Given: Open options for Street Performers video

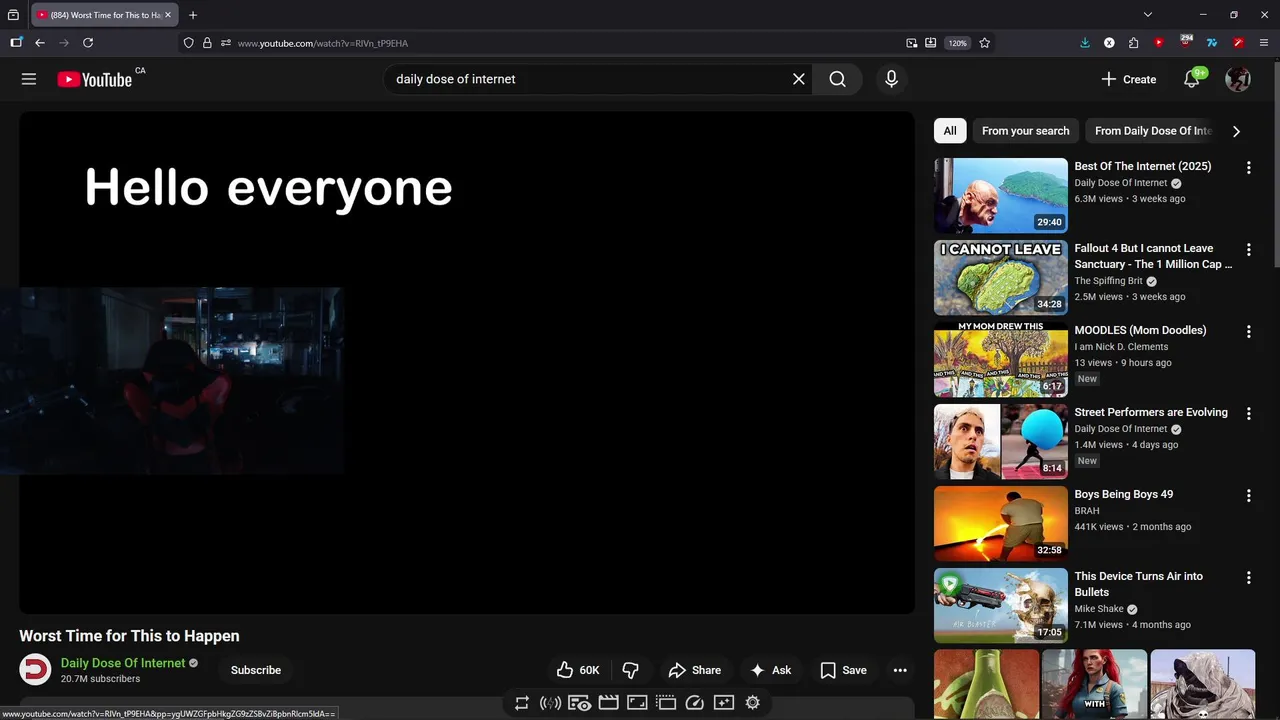Looking at the screenshot, I should [1248, 413].
